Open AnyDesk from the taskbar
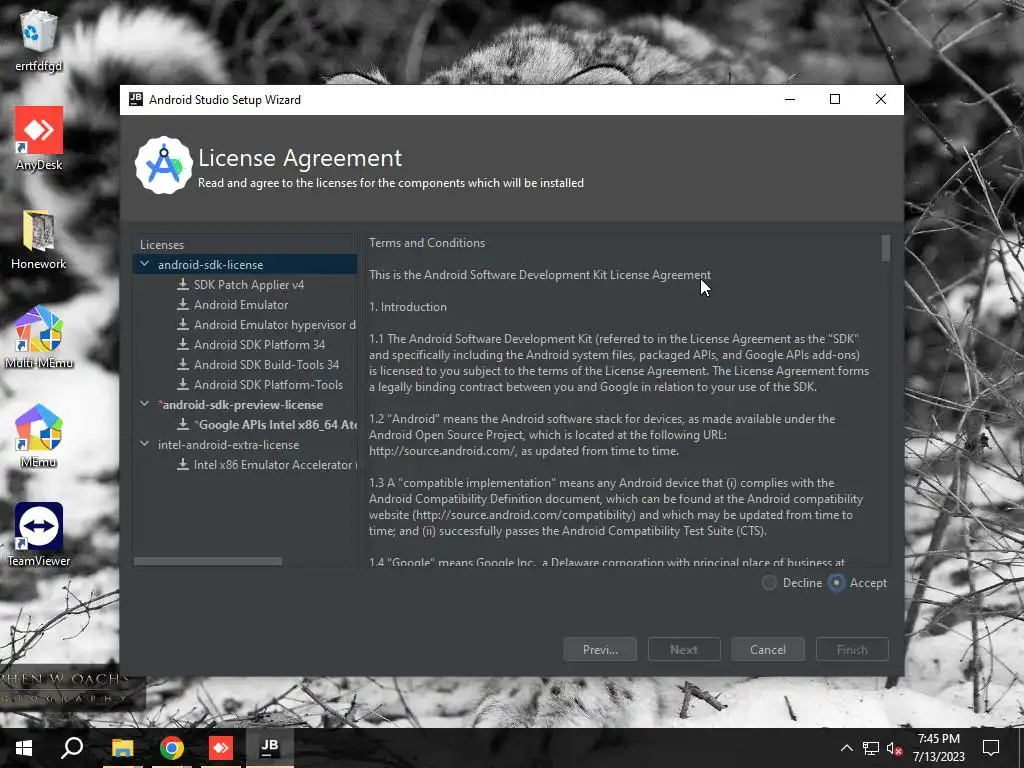The image size is (1024, 768). point(221,748)
